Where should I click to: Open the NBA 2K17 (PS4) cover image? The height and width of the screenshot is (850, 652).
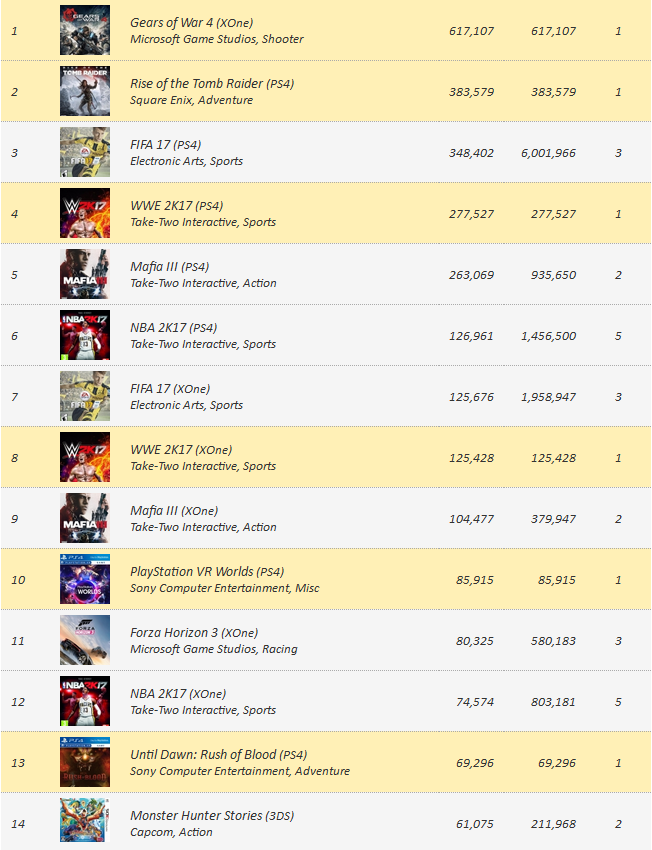coord(85,335)
